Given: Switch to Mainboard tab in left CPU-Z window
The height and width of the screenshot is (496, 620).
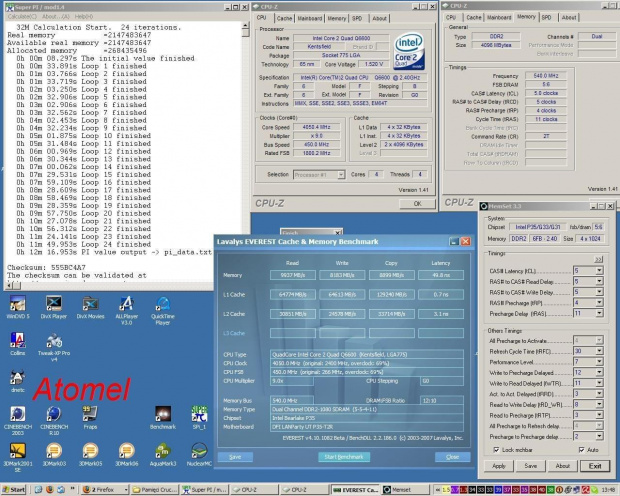Looking at the screenshot, I should 310,18.
